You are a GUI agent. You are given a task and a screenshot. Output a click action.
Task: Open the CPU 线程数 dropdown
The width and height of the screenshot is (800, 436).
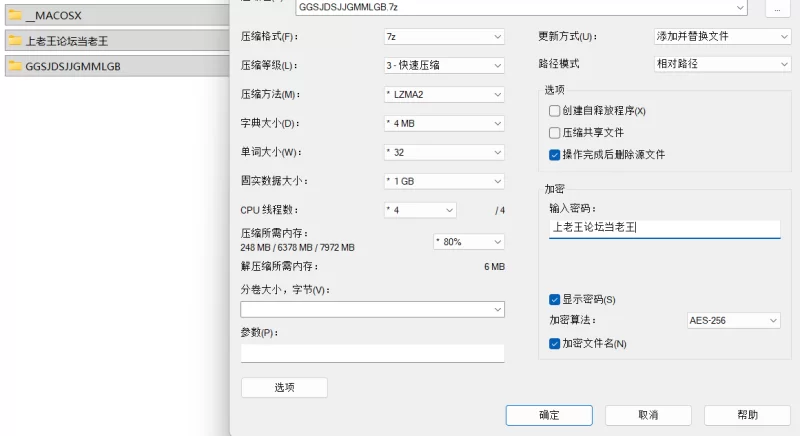419,210
